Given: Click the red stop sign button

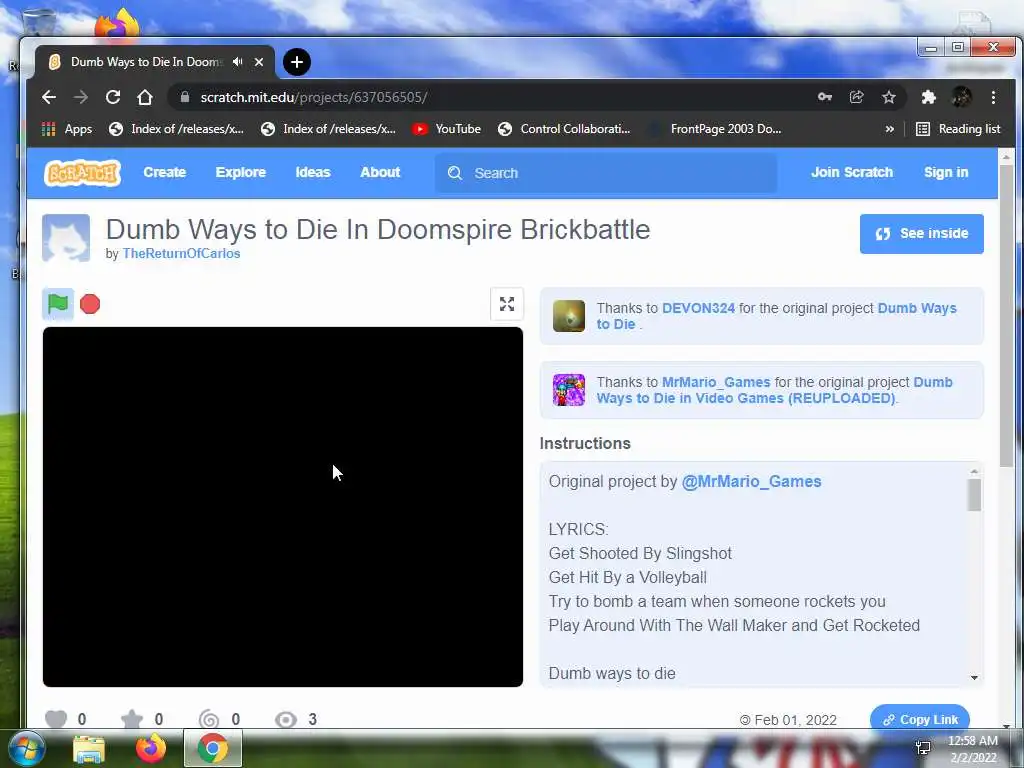Looking at the screenshot, I should click(90, 304).
